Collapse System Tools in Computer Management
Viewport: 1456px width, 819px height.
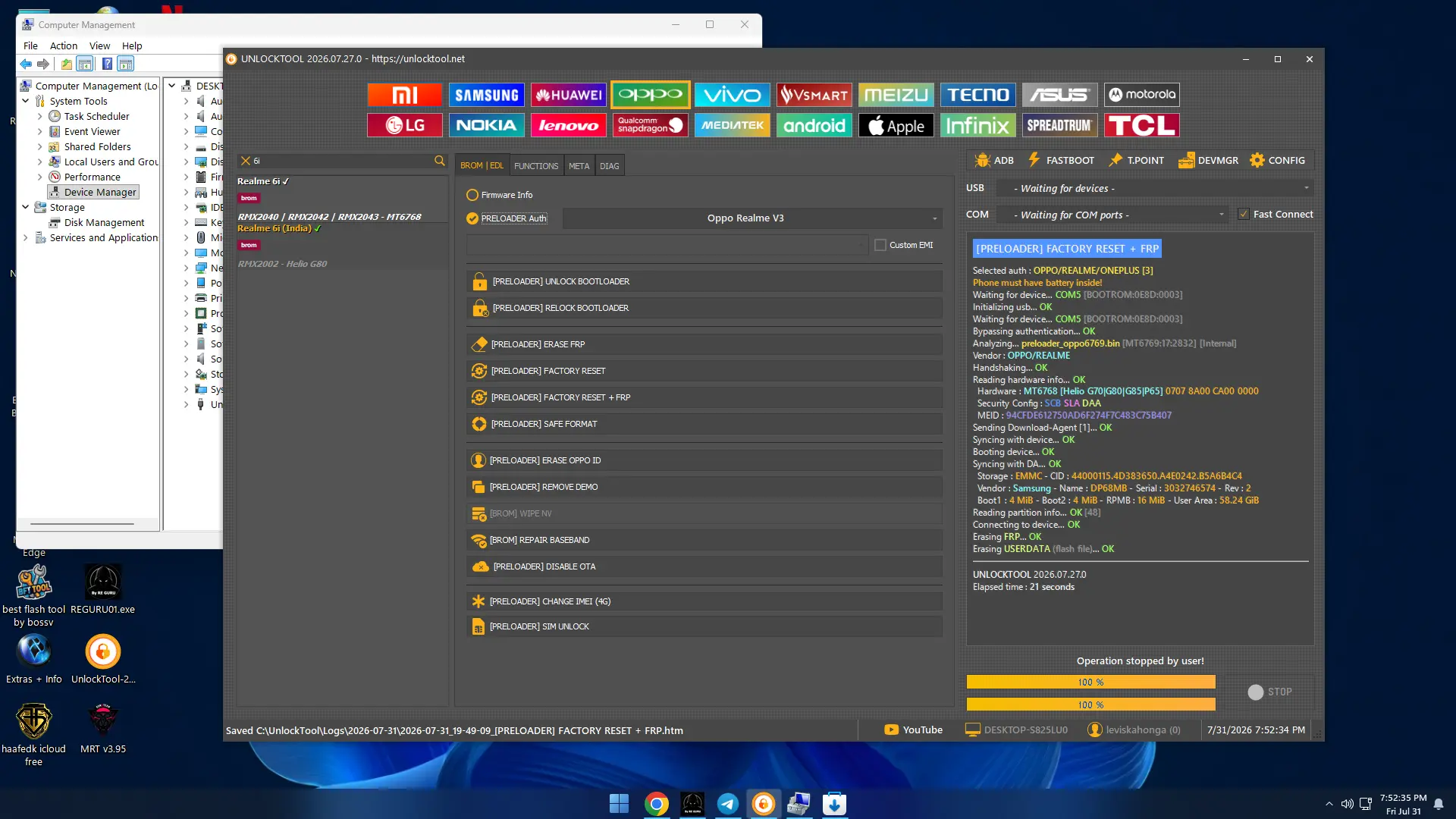[x=26, y=101]
